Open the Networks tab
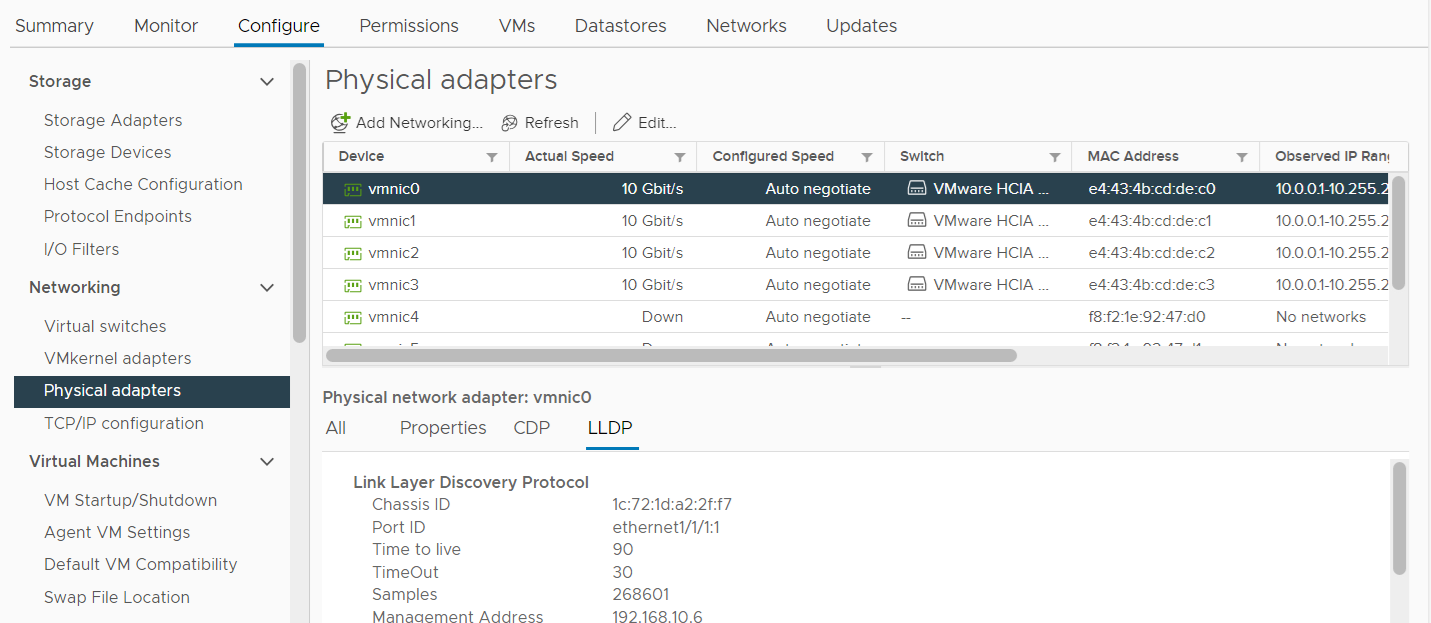The height and width of the screenshot is (623, 1431). coord(745,25)
